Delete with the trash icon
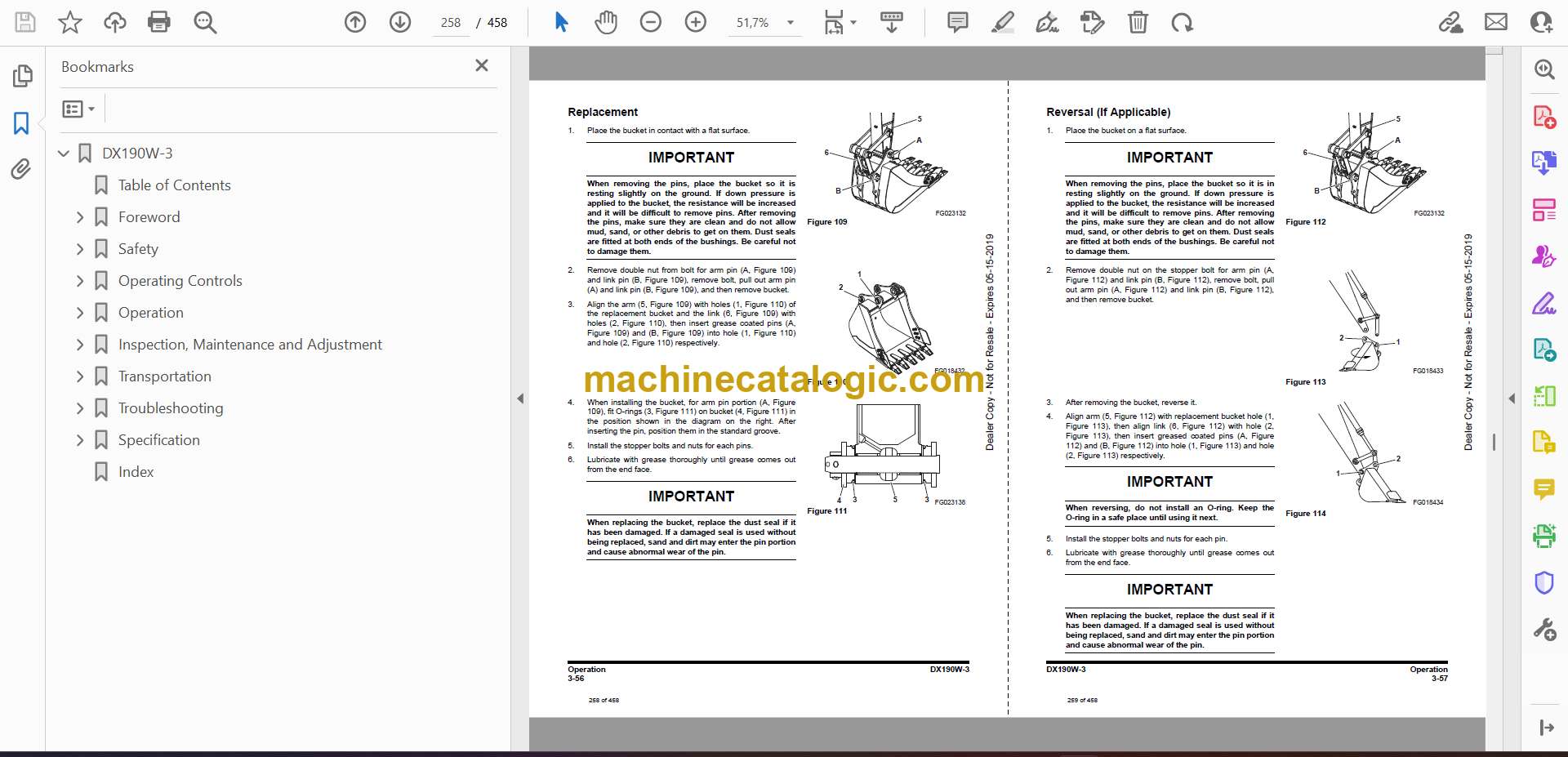Image resolution: width=1568 pixels, height=757 pixels. click(x=1138, y=22)
